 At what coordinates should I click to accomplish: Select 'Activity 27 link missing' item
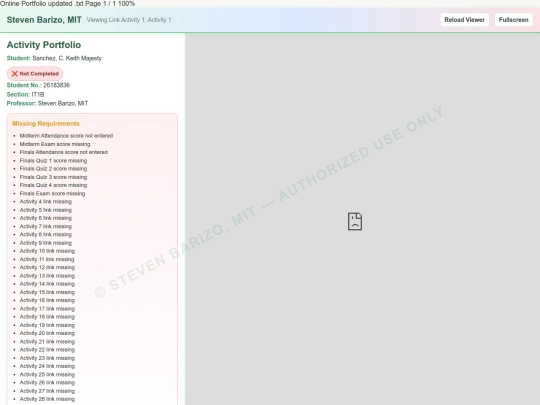47,391
